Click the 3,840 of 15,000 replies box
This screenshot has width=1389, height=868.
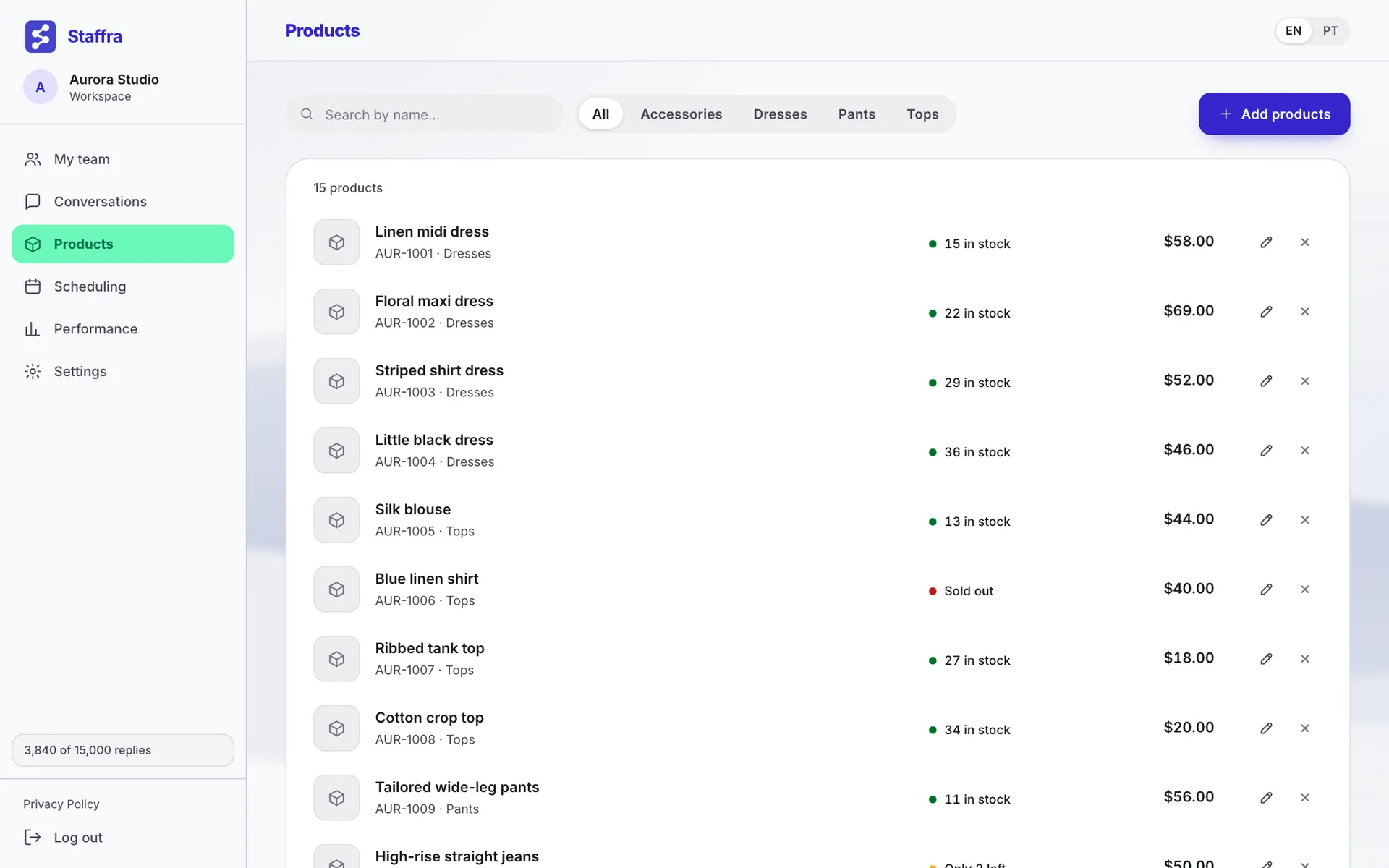[123, 750]
